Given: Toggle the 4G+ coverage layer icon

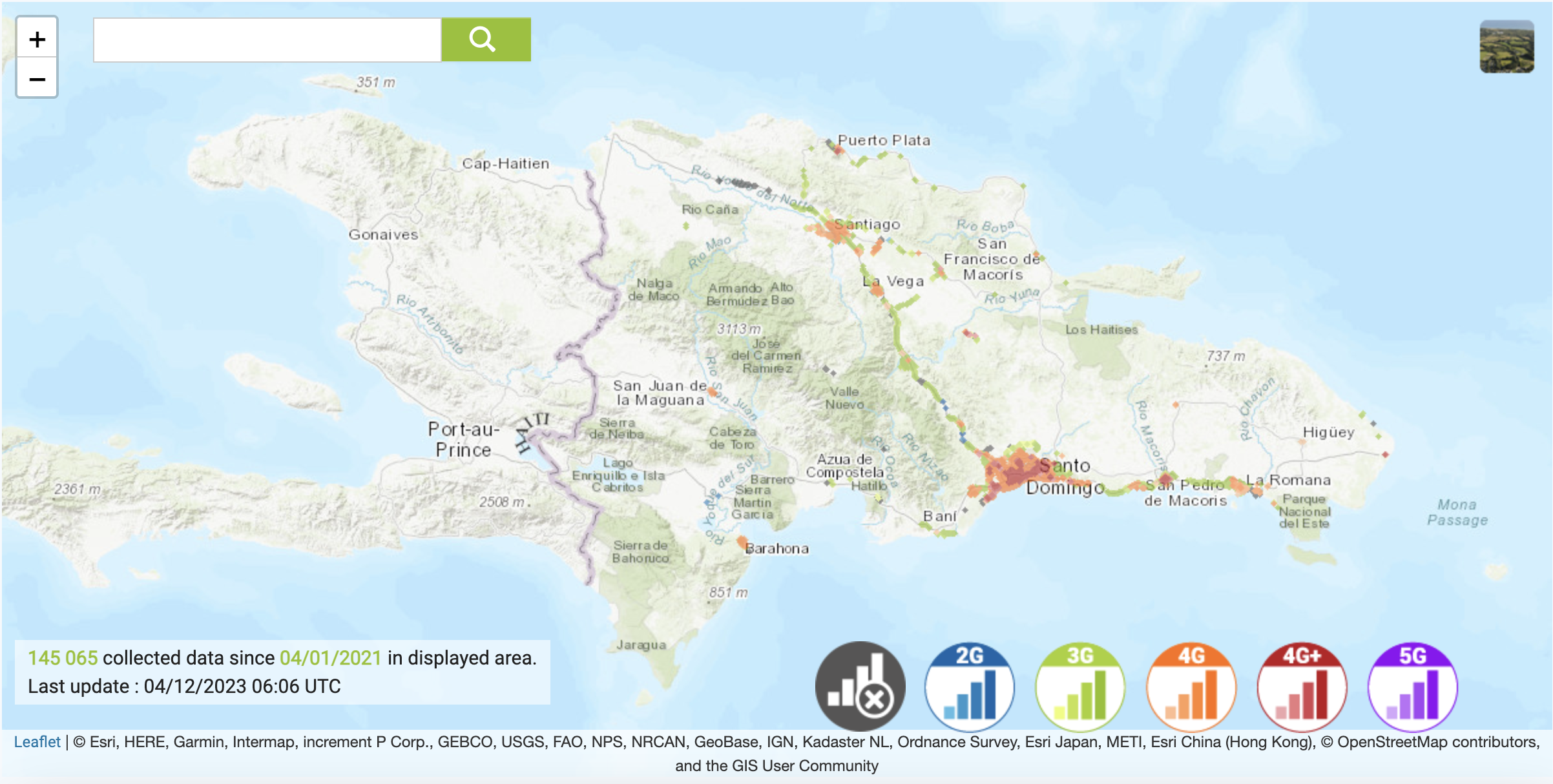Looking at the screenshot, I should tap(1302, 686).
